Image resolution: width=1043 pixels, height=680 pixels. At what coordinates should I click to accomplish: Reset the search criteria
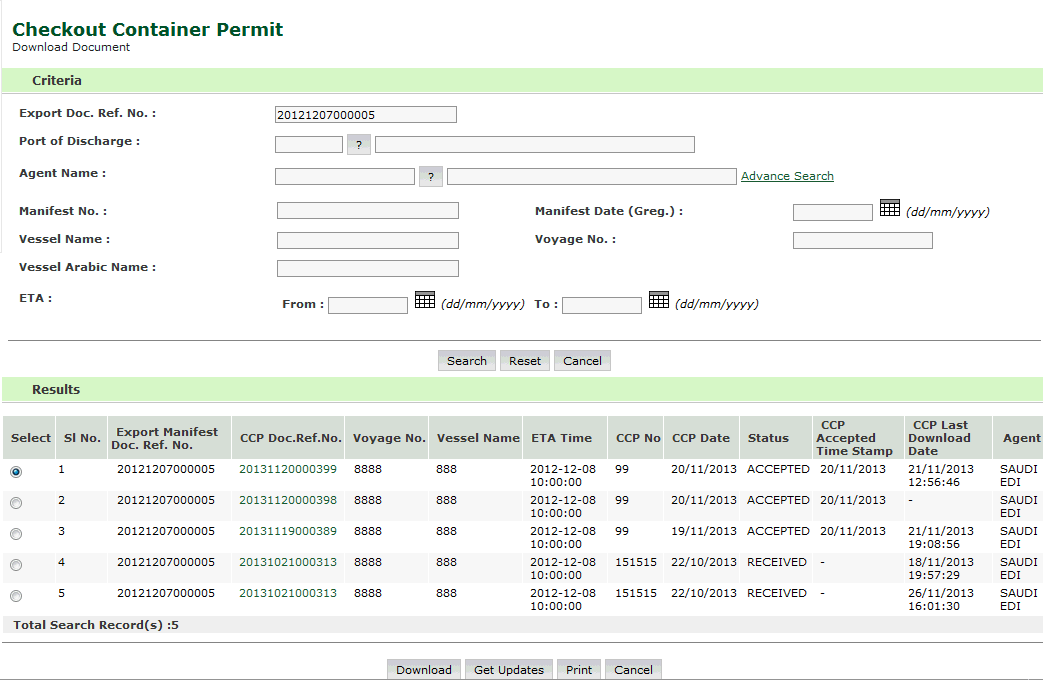tap(524, 361)
